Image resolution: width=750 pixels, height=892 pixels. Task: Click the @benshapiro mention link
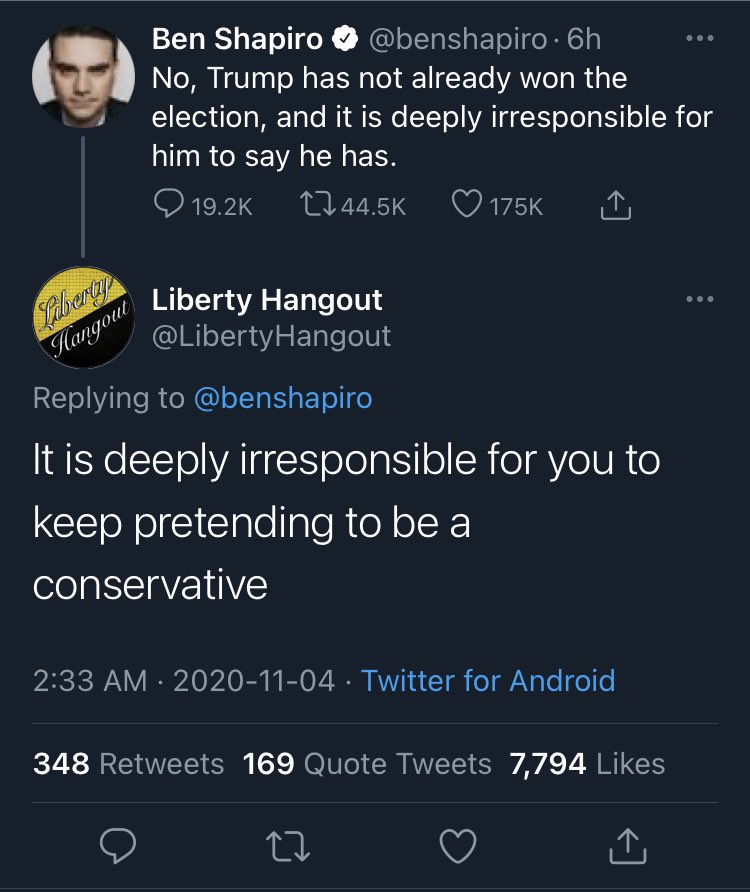click(282, 397)
